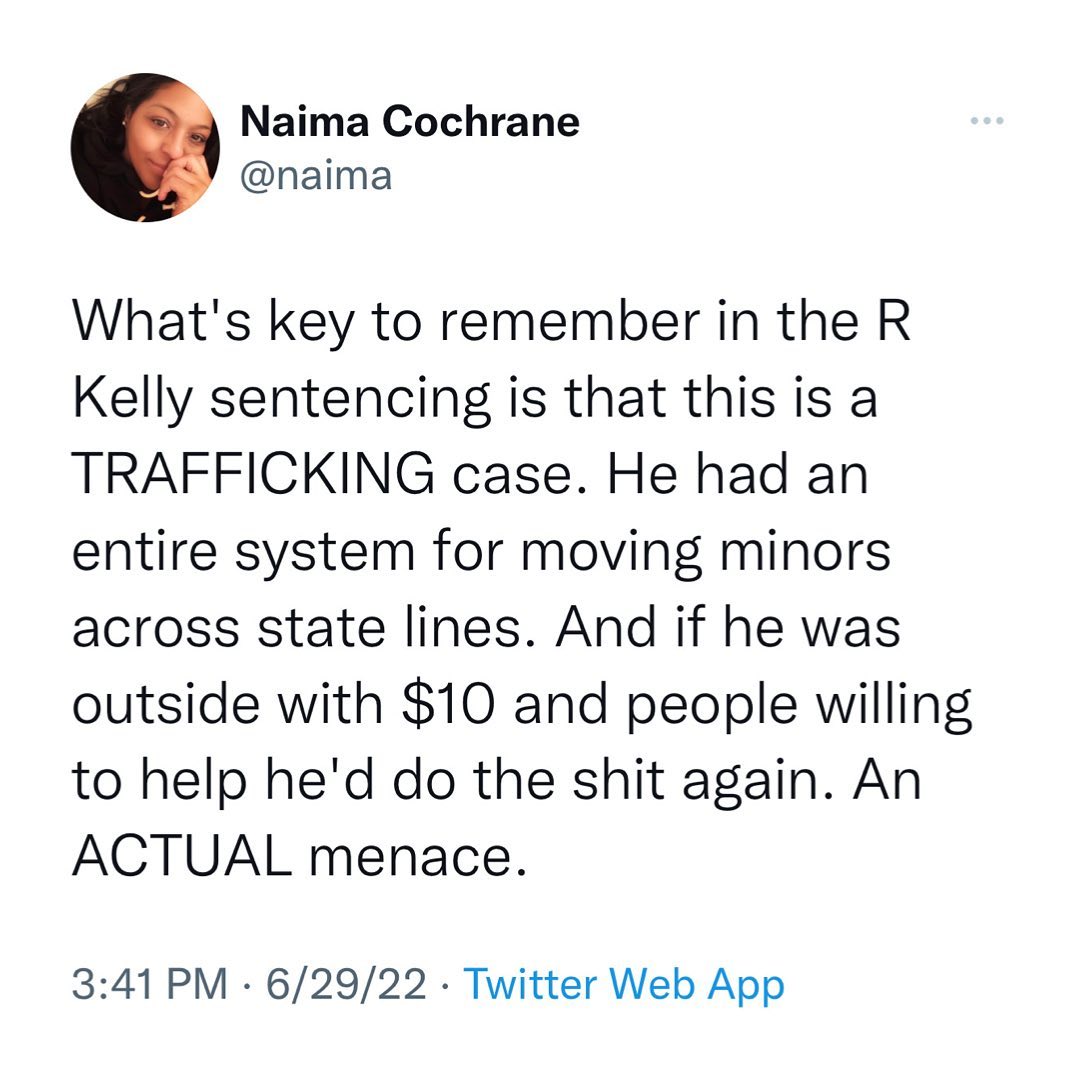Click Naima Cochrane's profile picture
The height and width of the screenshot is (1080, 1080).
[145, 147]
